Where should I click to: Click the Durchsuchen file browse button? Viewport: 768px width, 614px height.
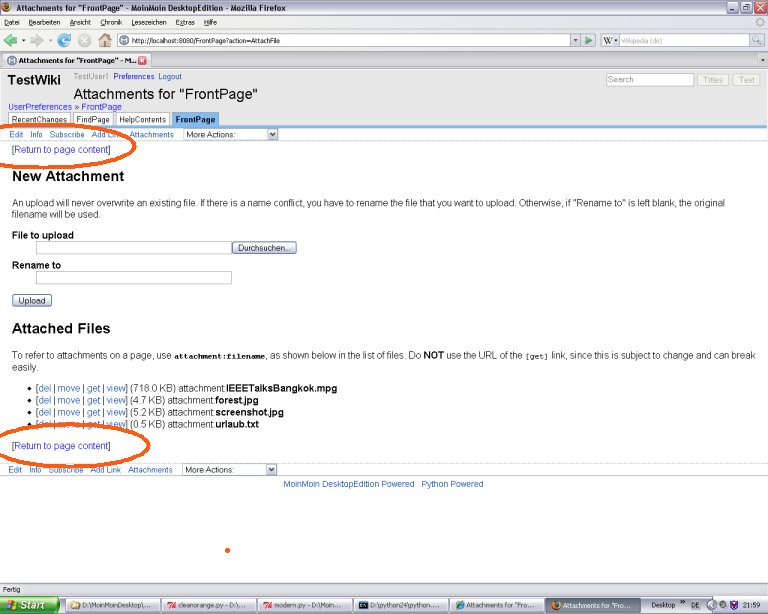264,247
